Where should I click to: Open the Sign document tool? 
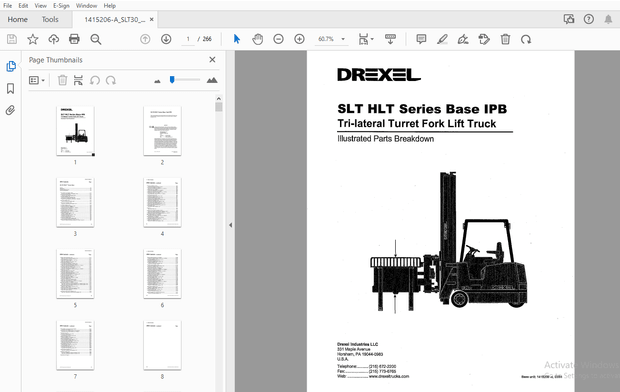click(463, 39)
